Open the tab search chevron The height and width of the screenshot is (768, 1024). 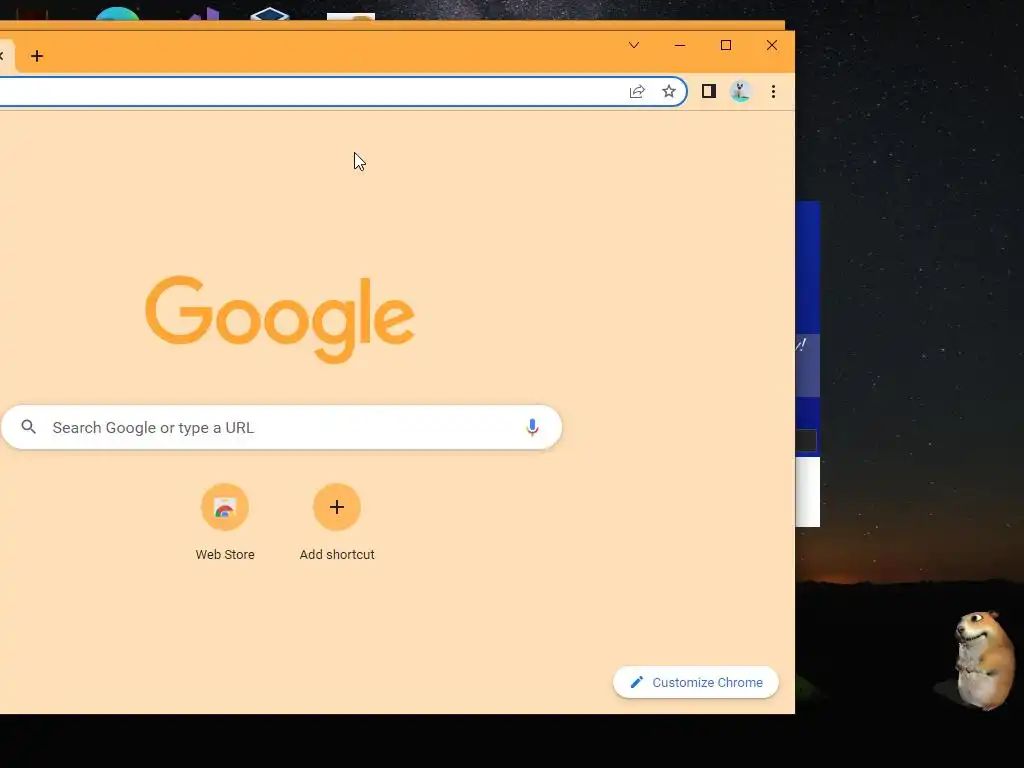[x=633, y=45]
